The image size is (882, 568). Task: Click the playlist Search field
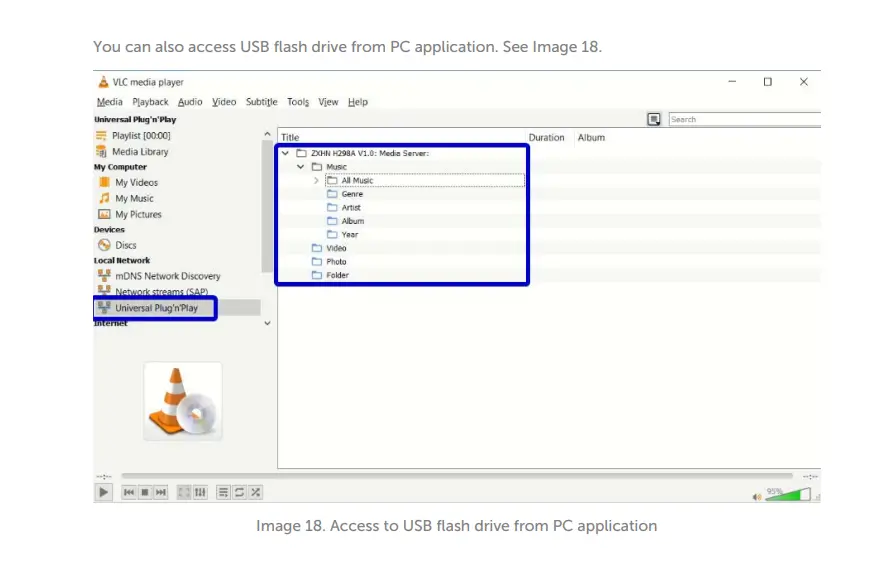coord(744,119)
